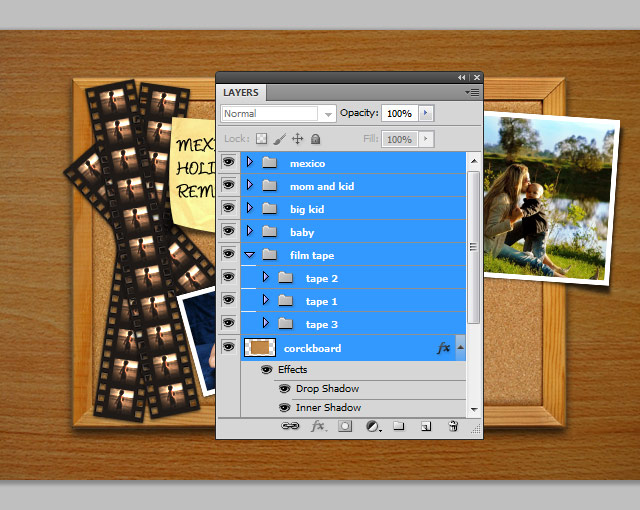
Task: Click the lock all padlock icon
Action: pyautogui.click(x=315, y=139)
